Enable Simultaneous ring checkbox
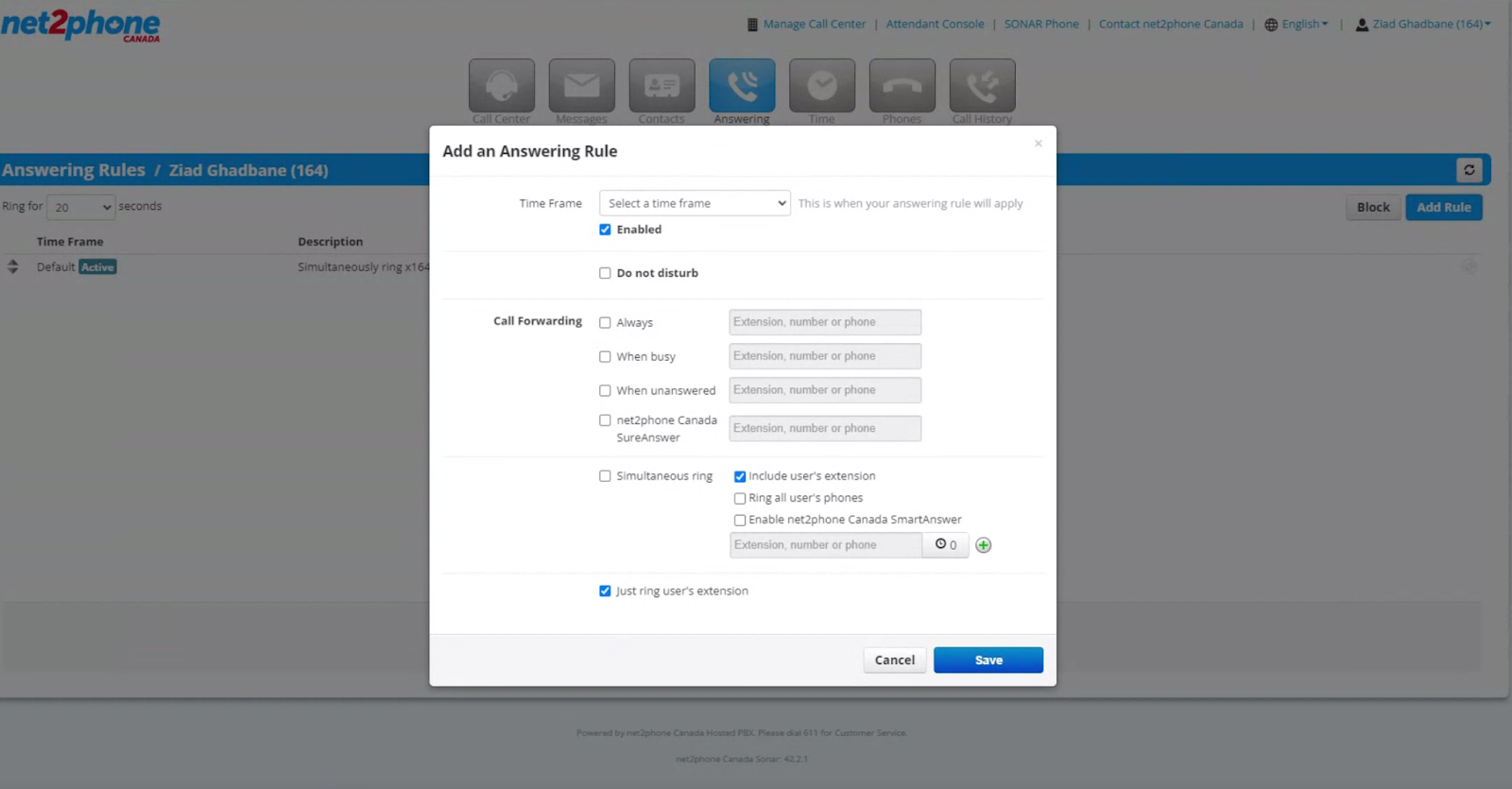 pyautogui.click(x=605, y=476)
